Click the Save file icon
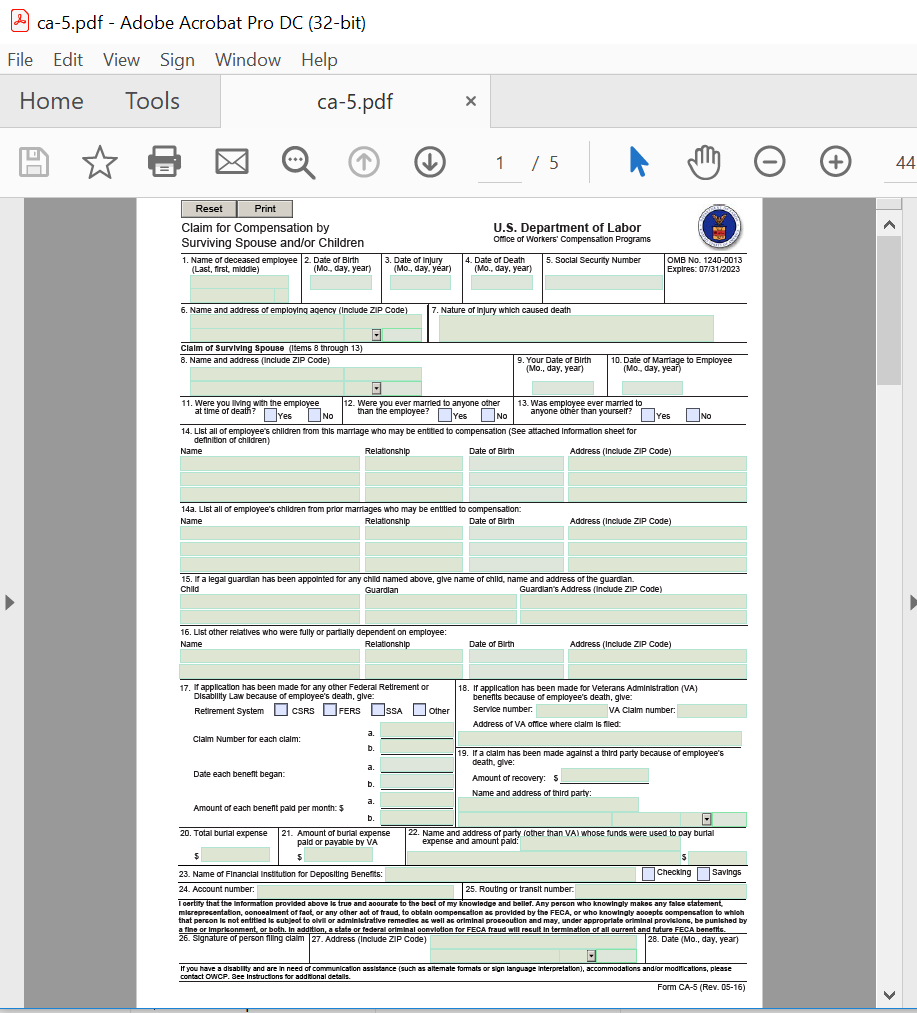Image resolution: width=917 pixels, height=1013 pixels. (34, 161)
